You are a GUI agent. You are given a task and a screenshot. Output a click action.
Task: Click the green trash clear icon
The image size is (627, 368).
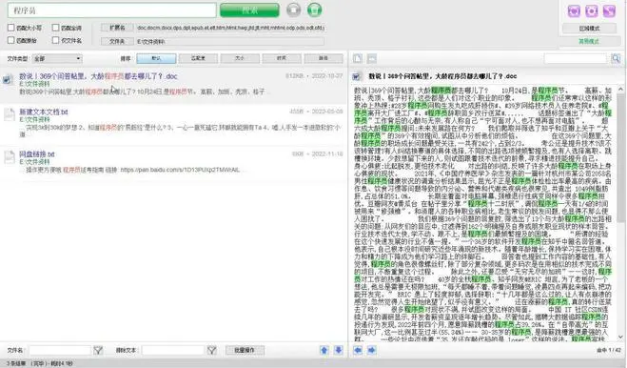point(314,10)
